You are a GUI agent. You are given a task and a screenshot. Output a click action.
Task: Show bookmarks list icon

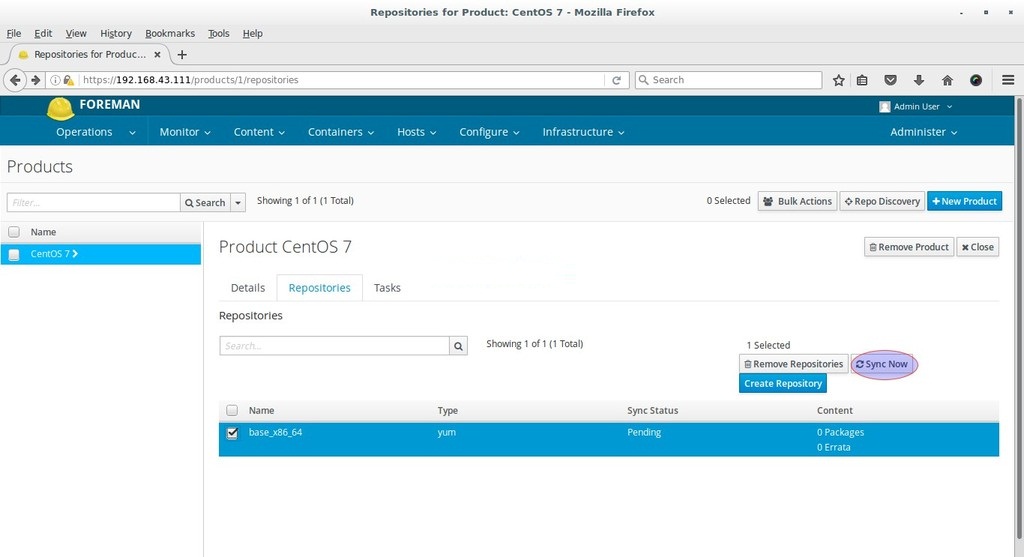coord(862,80)
